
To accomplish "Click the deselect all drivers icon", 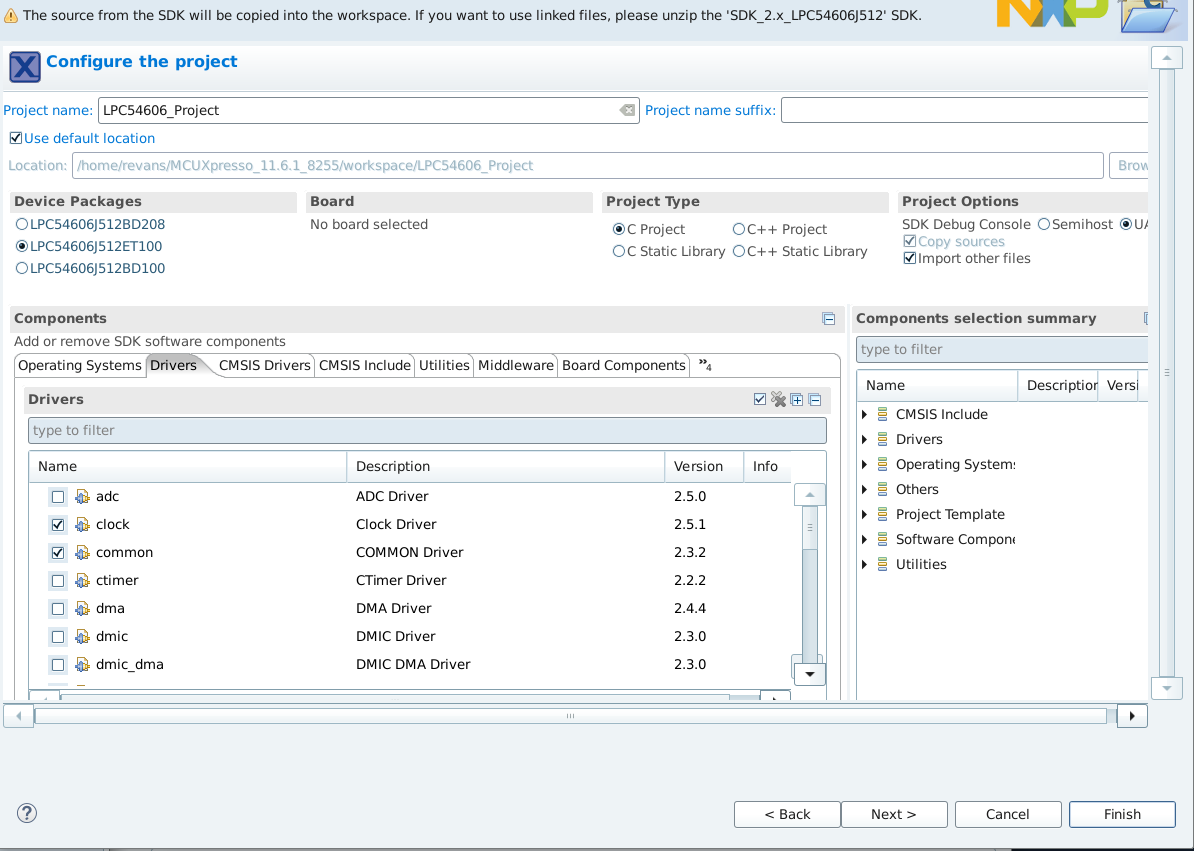I will 778,400.
